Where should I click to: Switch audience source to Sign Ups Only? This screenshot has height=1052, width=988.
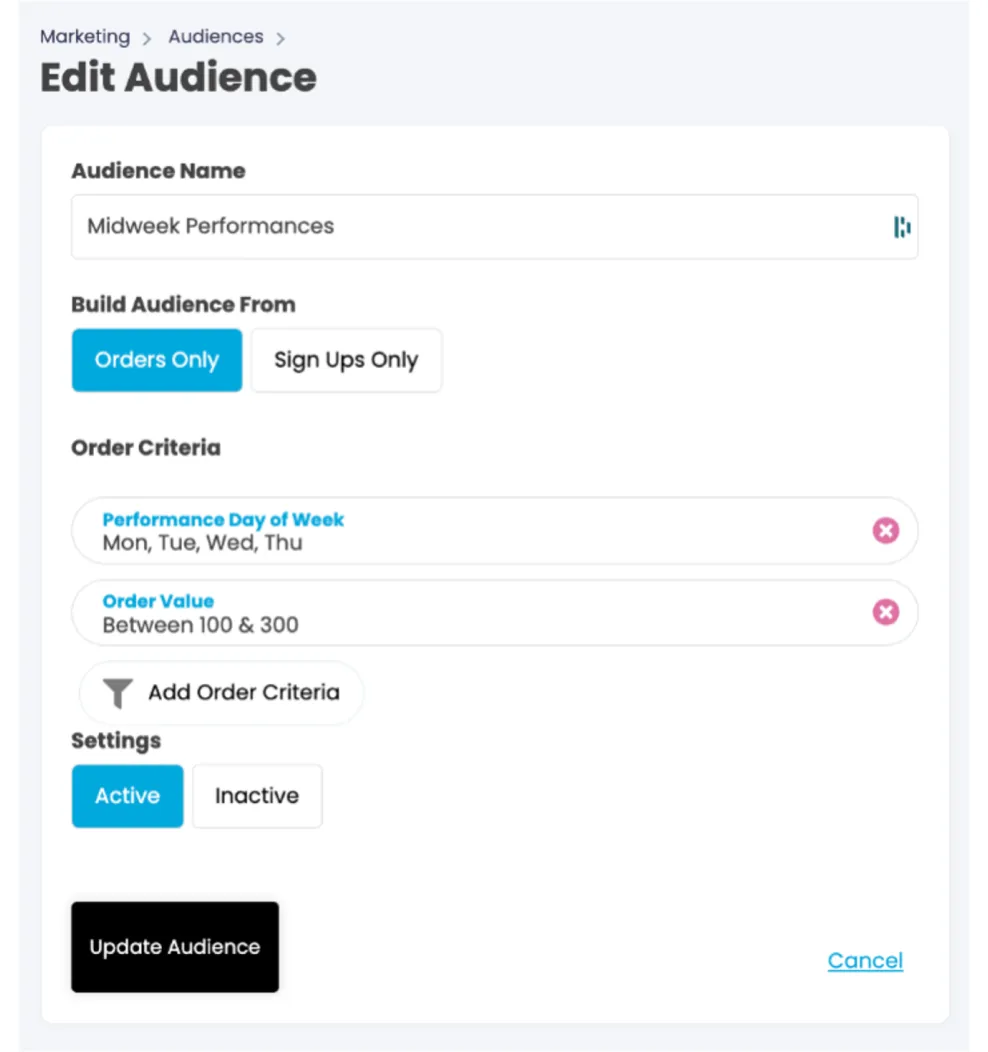pos(346,360)
